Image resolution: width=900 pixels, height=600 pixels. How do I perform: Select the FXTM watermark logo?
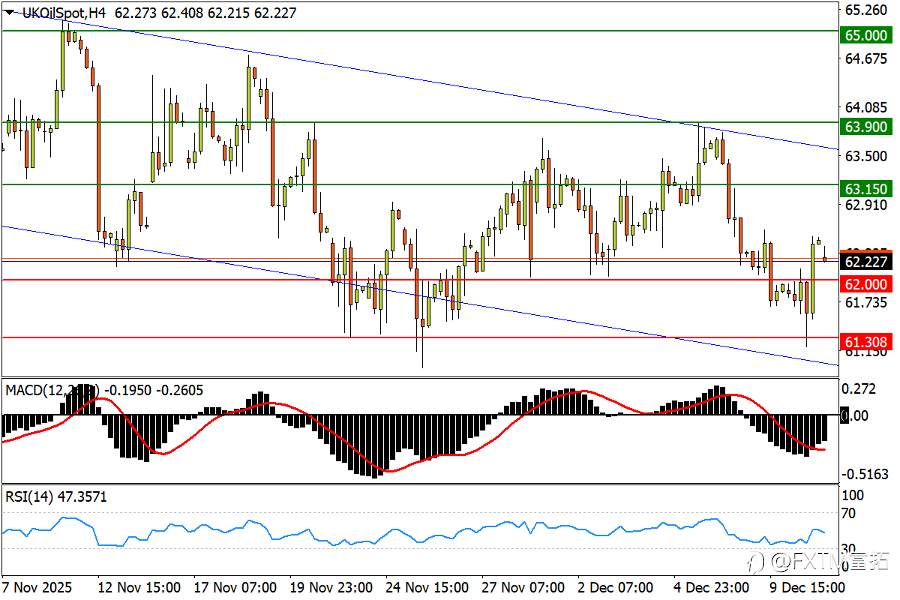pos(820,562)
